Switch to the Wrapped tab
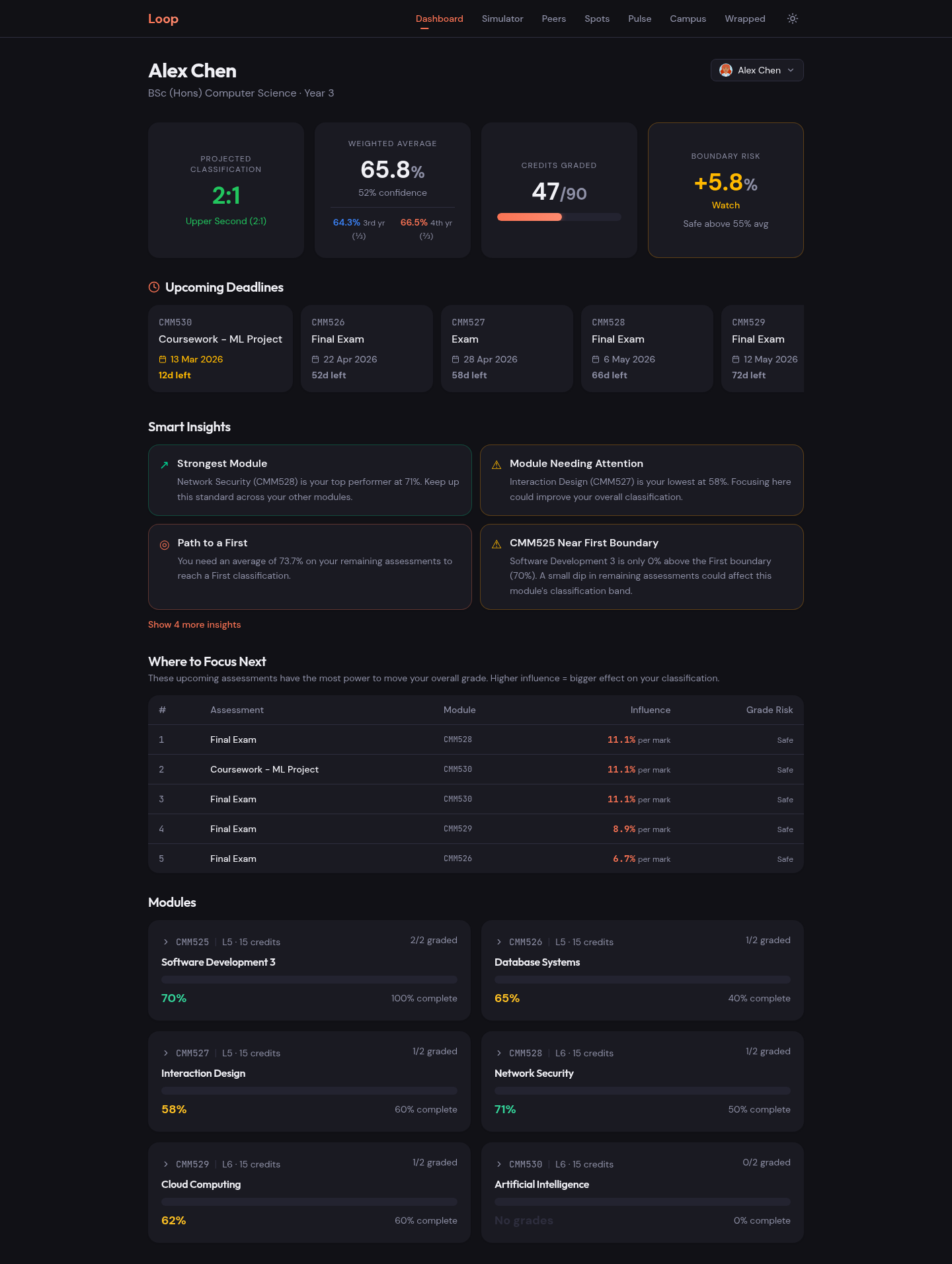 coord(744,19)
